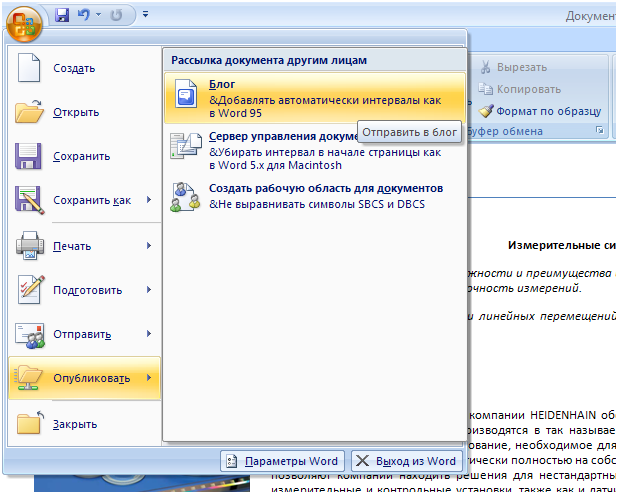Click the blank page icon next to Создать
The image size is (618, 494).
coord(28,68)
